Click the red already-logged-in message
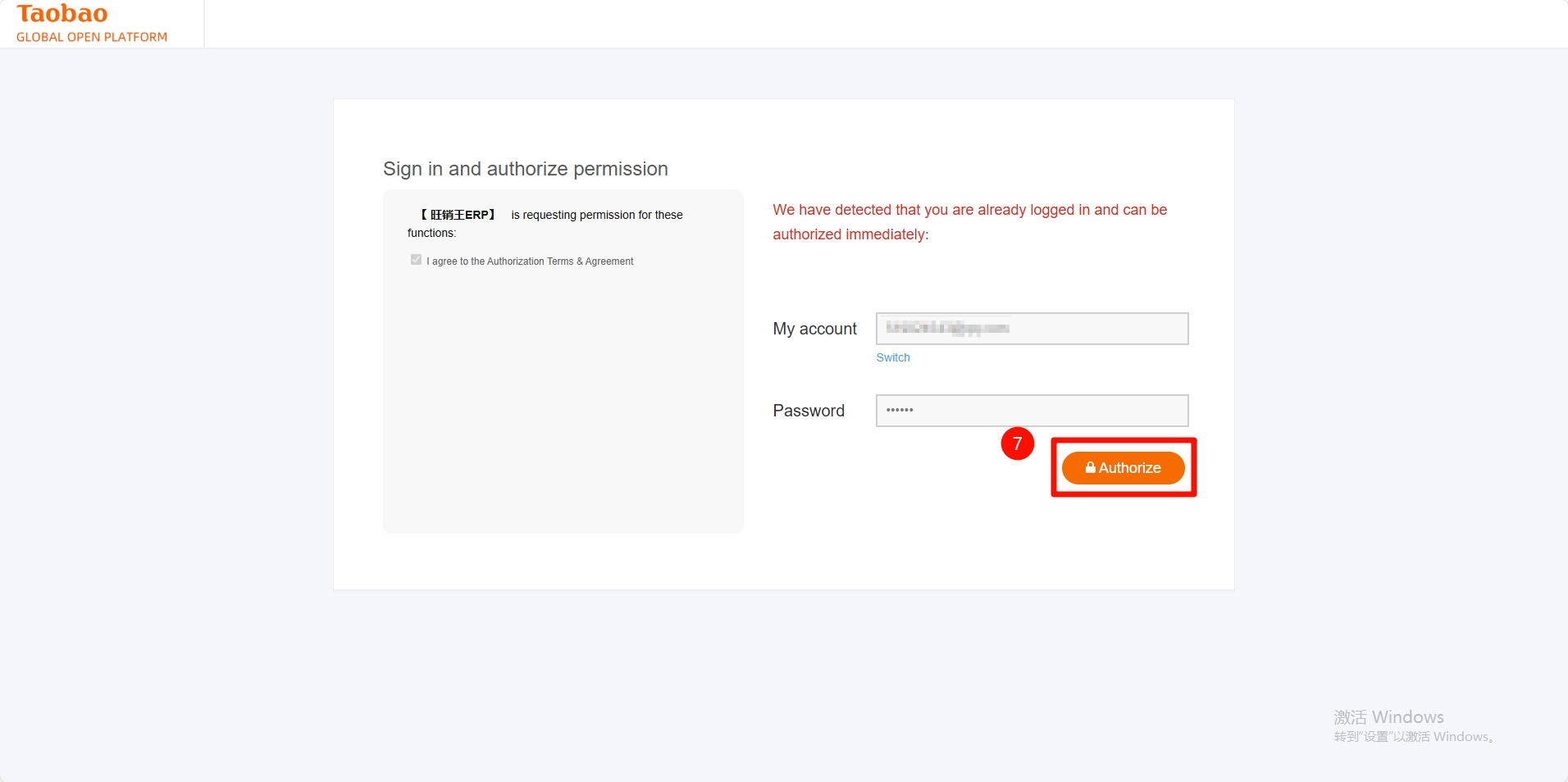 pos(969,221)
